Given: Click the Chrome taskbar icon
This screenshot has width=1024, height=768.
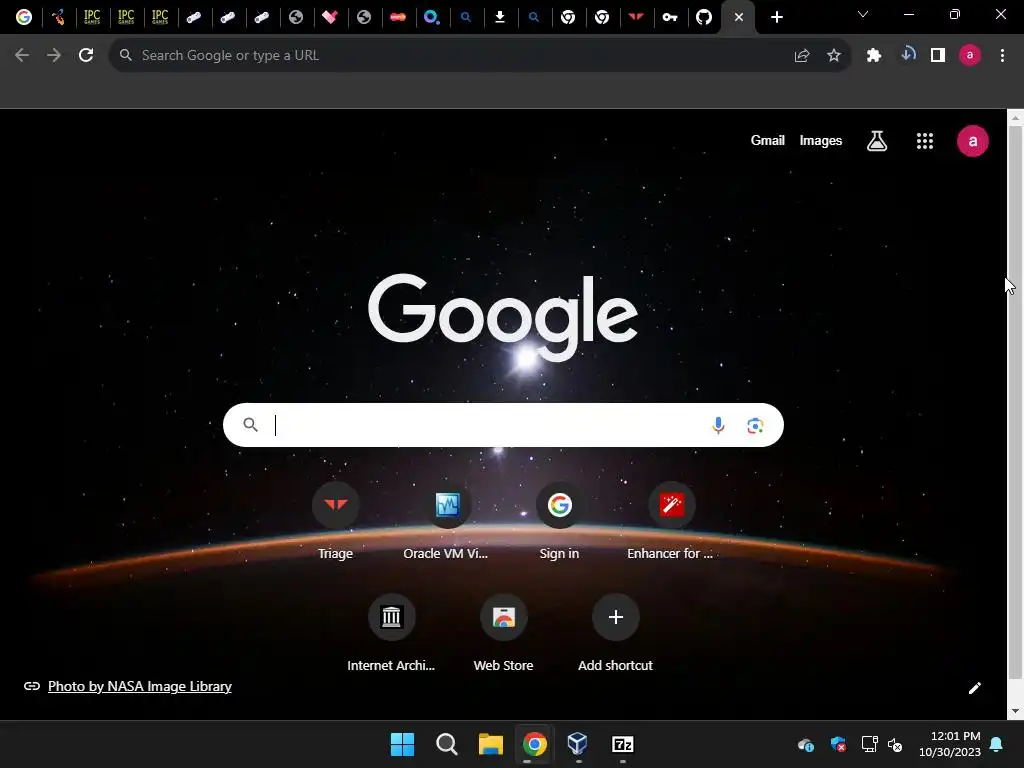Looking at the screenshot, I should 534,744.
